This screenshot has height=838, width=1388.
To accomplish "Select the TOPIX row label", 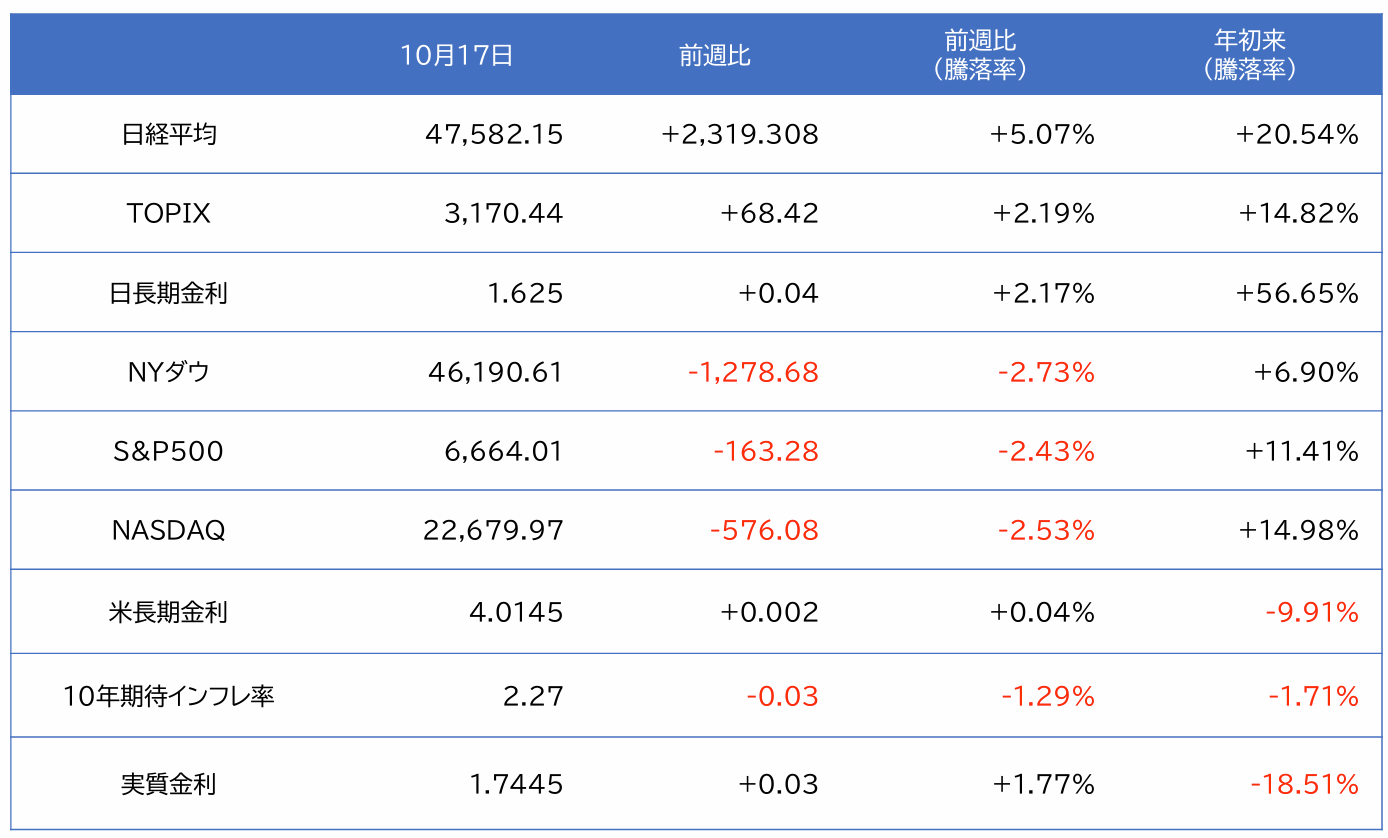I will click(x=169, y=213).
